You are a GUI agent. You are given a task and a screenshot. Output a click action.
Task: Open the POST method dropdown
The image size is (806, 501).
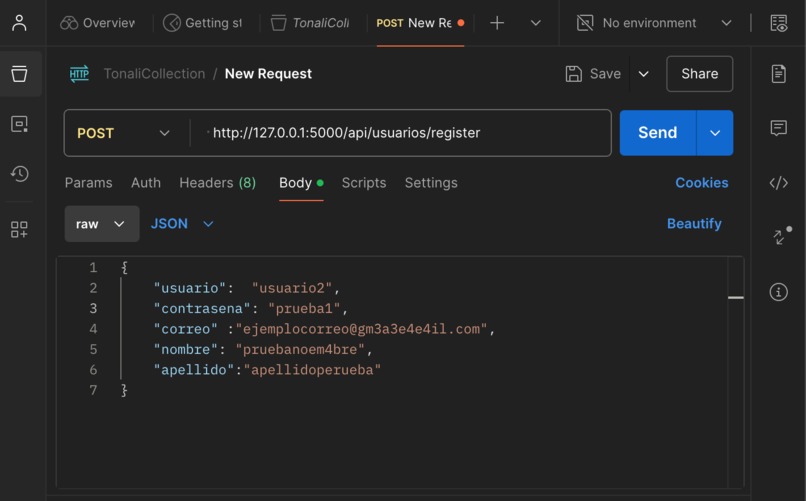(123, 133)
